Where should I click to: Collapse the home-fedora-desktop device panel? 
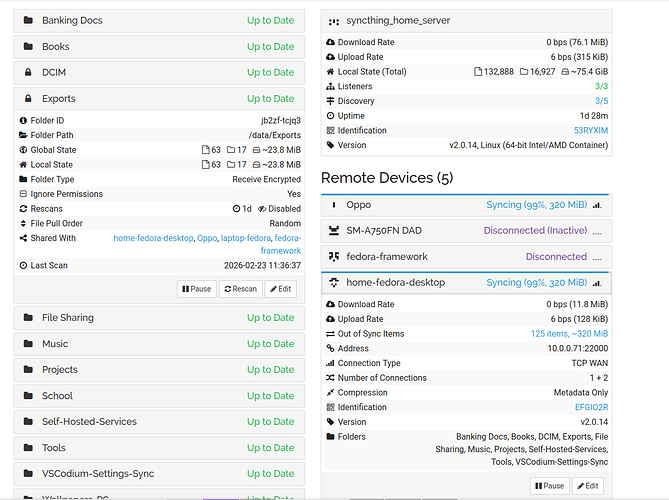coord(465,283)
